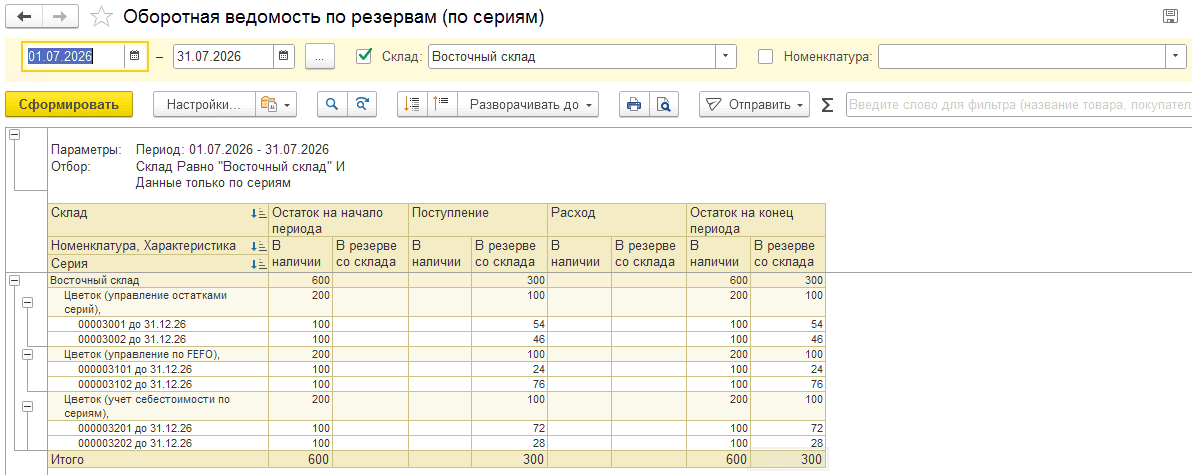Expand all groups icon in toolbar
This screenshot has width=1192, height=475.
click(442, 105)
